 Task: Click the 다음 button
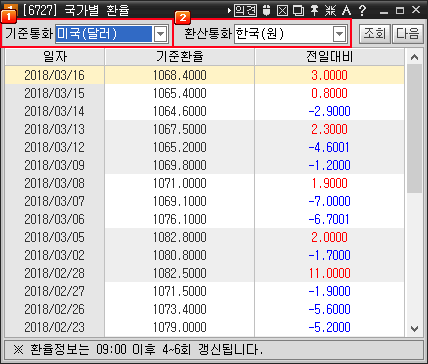pyautogui.click(x=408, y=33)
